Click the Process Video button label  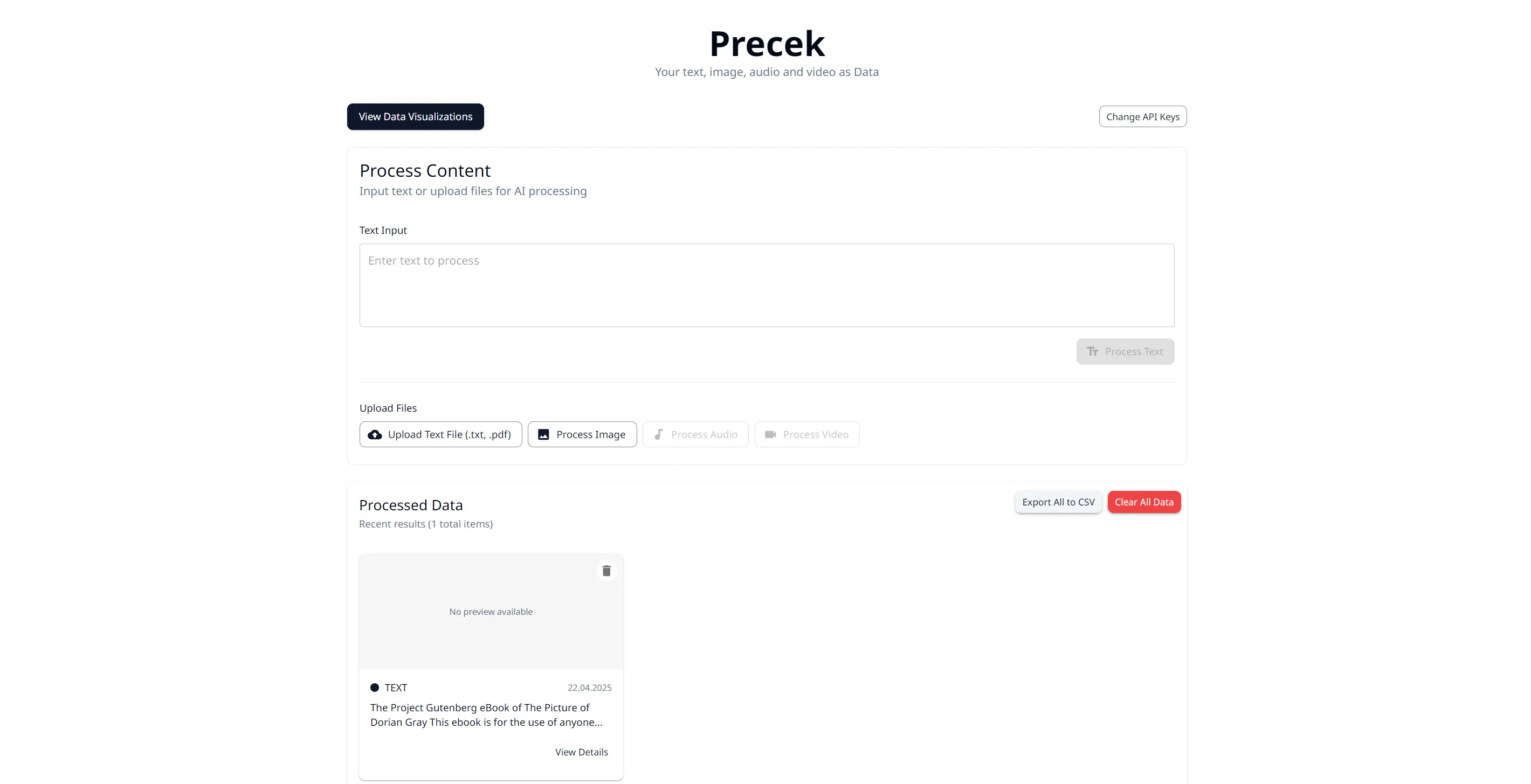(816, 435)
